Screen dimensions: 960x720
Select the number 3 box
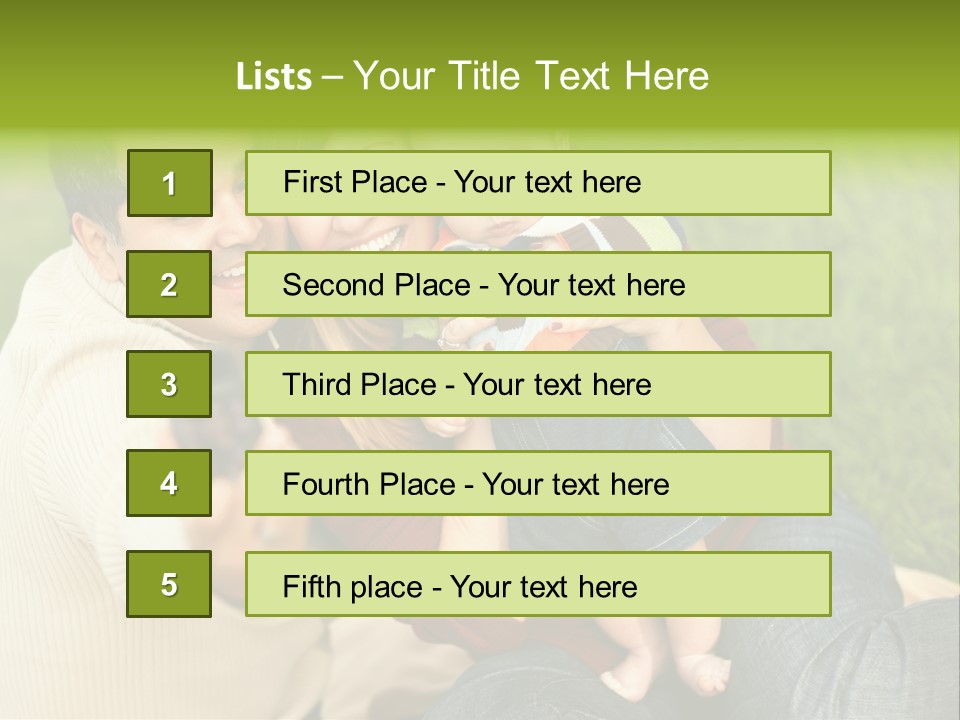pos(169,384)
